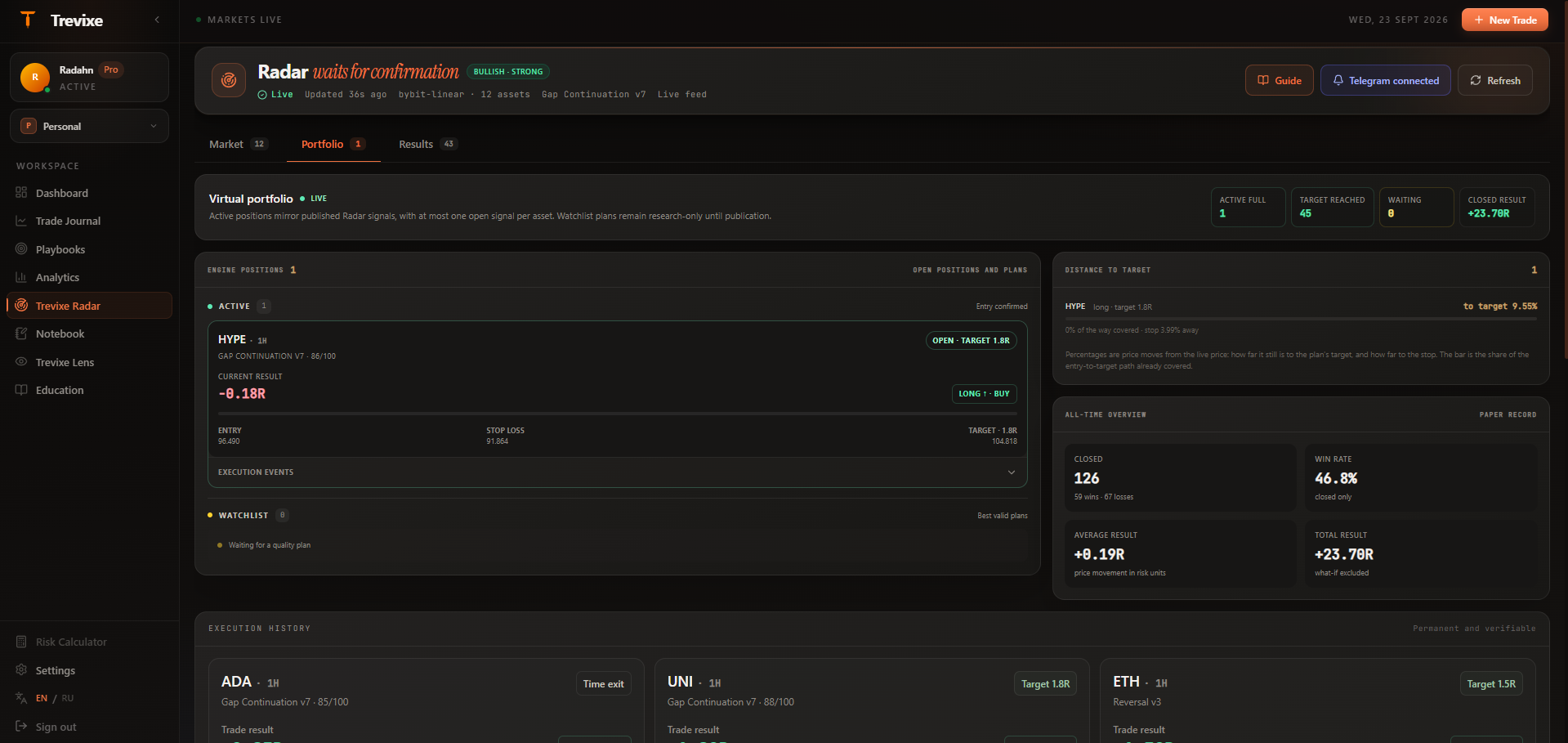This screenshot has height=743, width=1568.
Task: Click the Live status indicator
Action: pos(275,95)
